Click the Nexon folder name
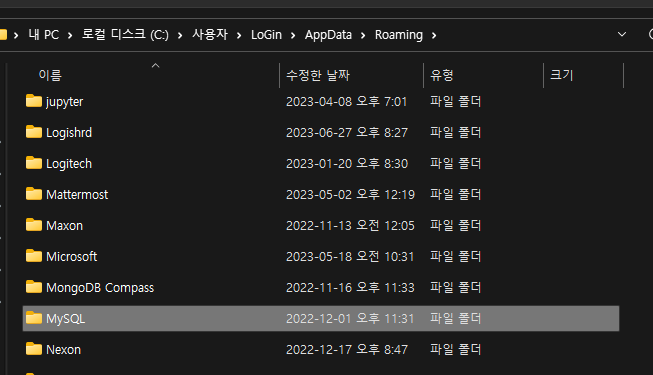Viewport: 653px width, 375px height. [63, 350]
